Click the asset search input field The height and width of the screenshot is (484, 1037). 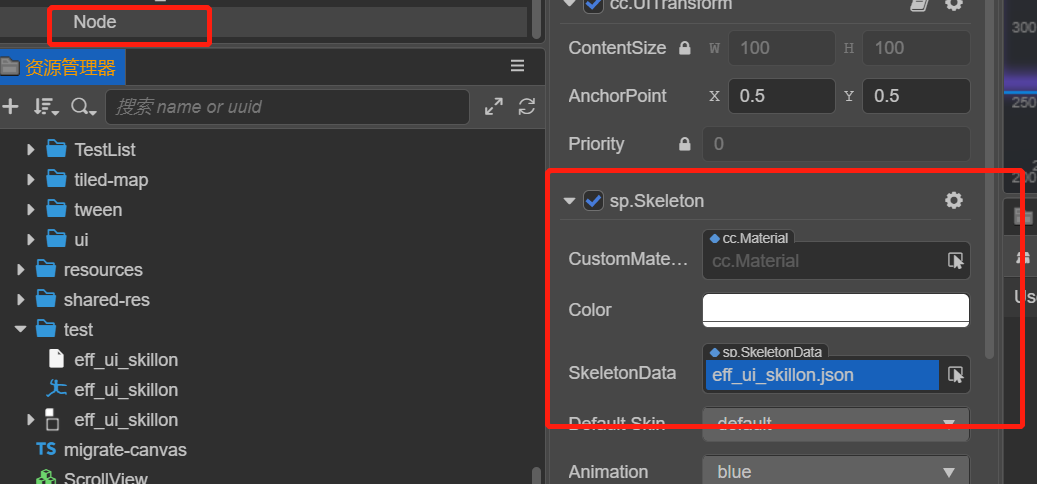point(287,107)
